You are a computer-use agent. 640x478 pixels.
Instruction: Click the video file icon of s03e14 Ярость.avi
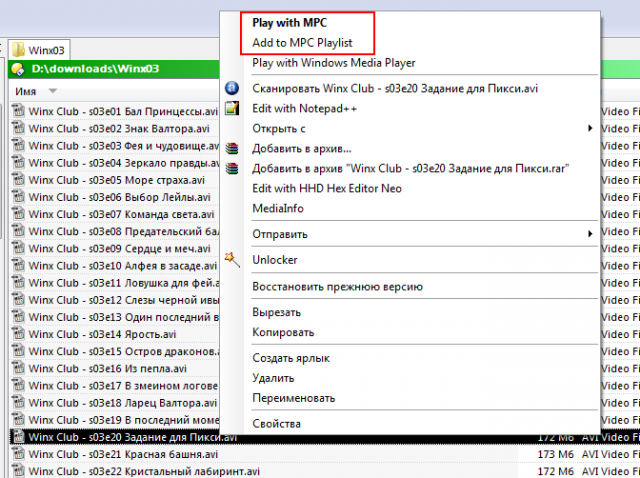pyautogui.click(x=18, y=334)
